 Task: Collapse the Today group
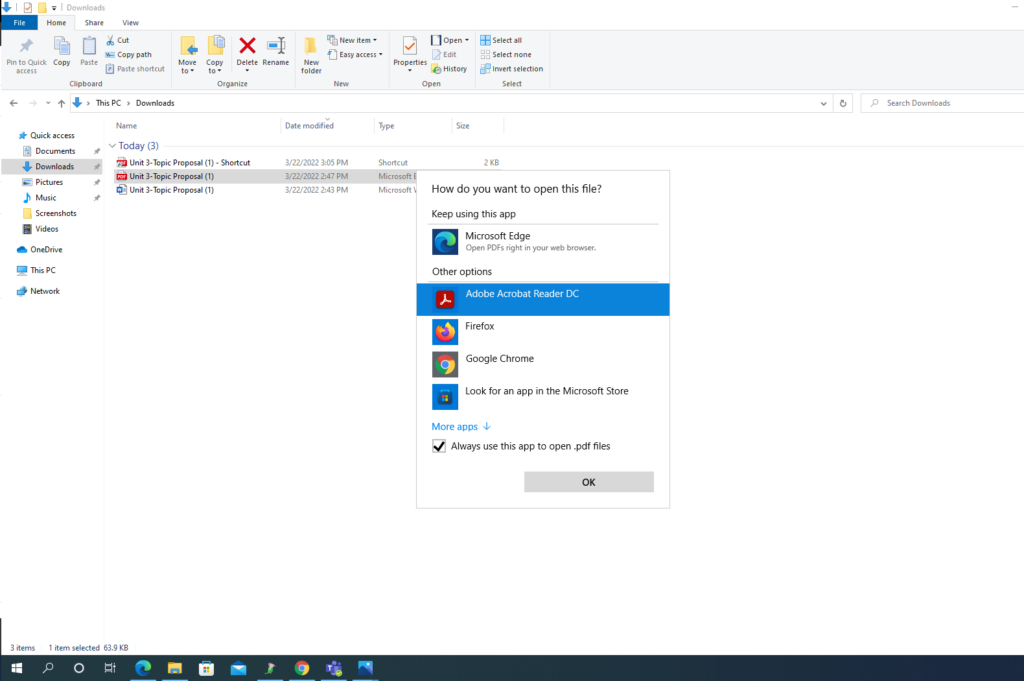(112, 146)
